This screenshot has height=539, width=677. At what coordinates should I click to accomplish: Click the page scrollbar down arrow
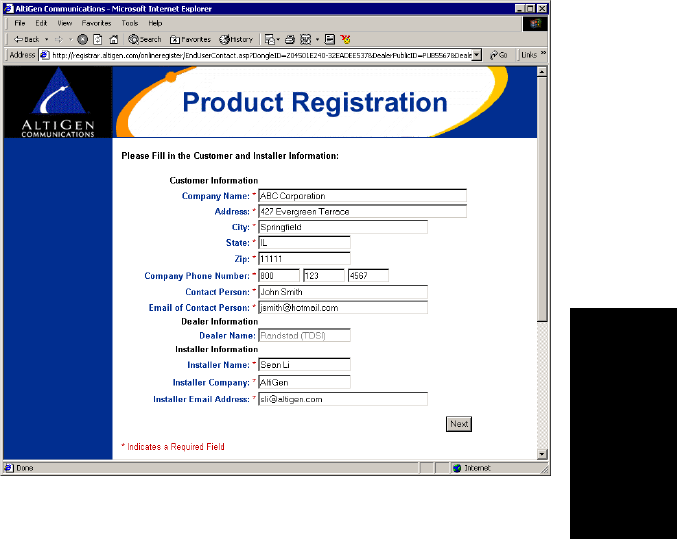[542, 454]
